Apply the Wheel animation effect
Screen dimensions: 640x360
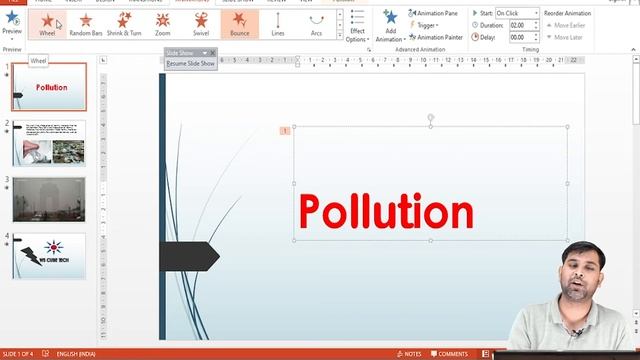[47, 24]
